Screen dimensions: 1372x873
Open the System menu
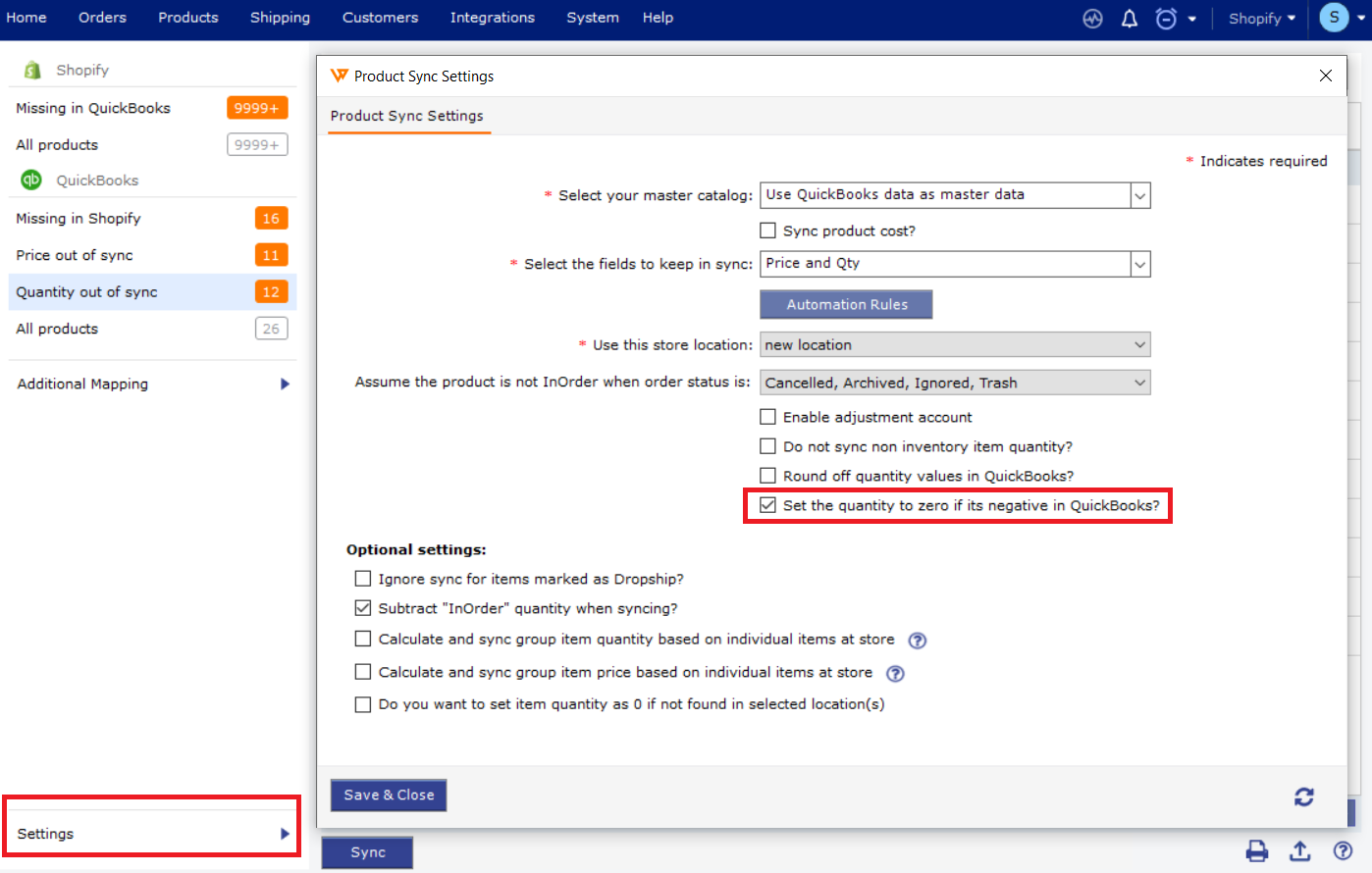pyautogui.click(x=593, y=18)
